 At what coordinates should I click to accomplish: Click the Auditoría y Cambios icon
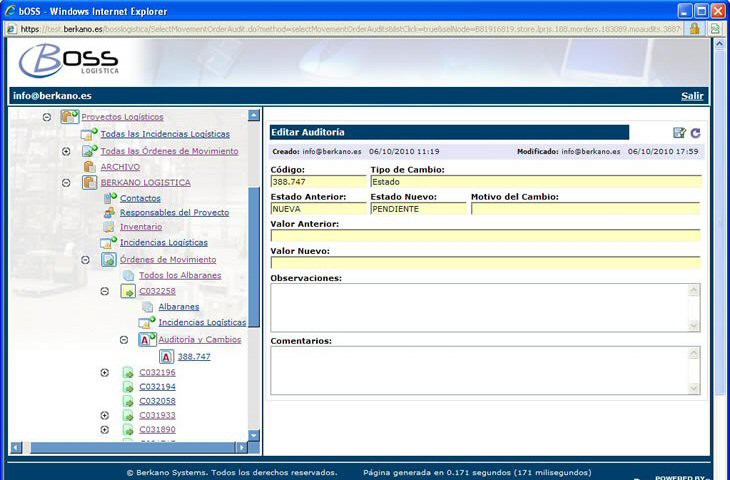[147, 339]
